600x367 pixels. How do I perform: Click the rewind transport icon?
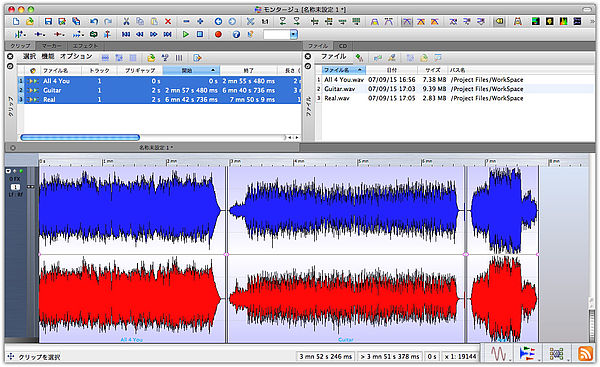click(x=140, y=34)
